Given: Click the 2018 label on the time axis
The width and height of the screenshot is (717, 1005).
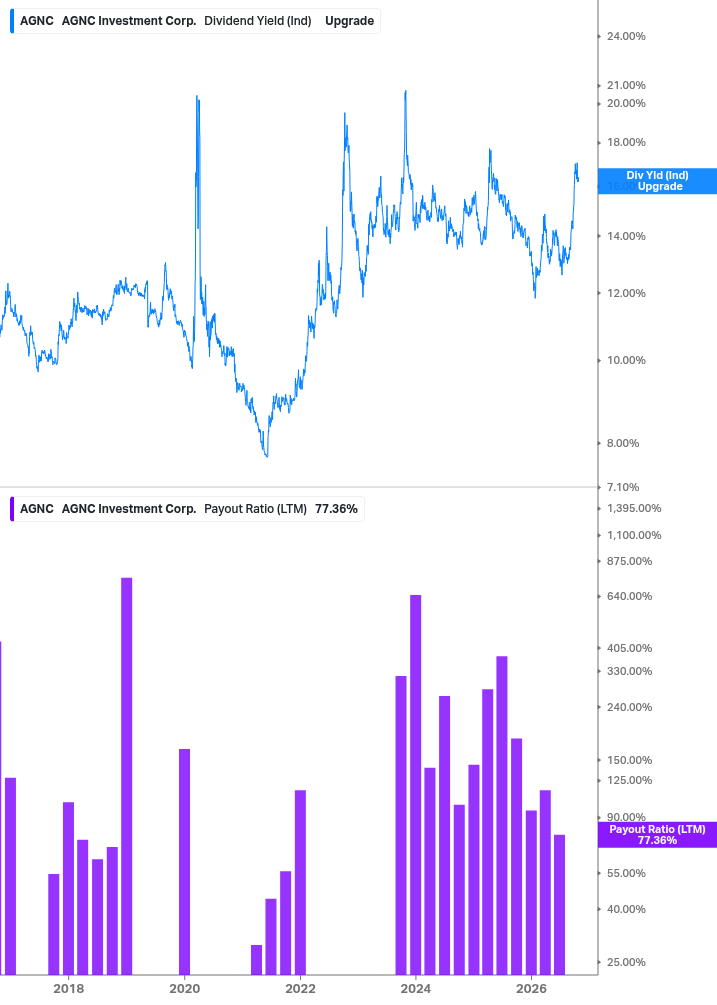Looking at the screenshot, I should [x=69, y=988].
